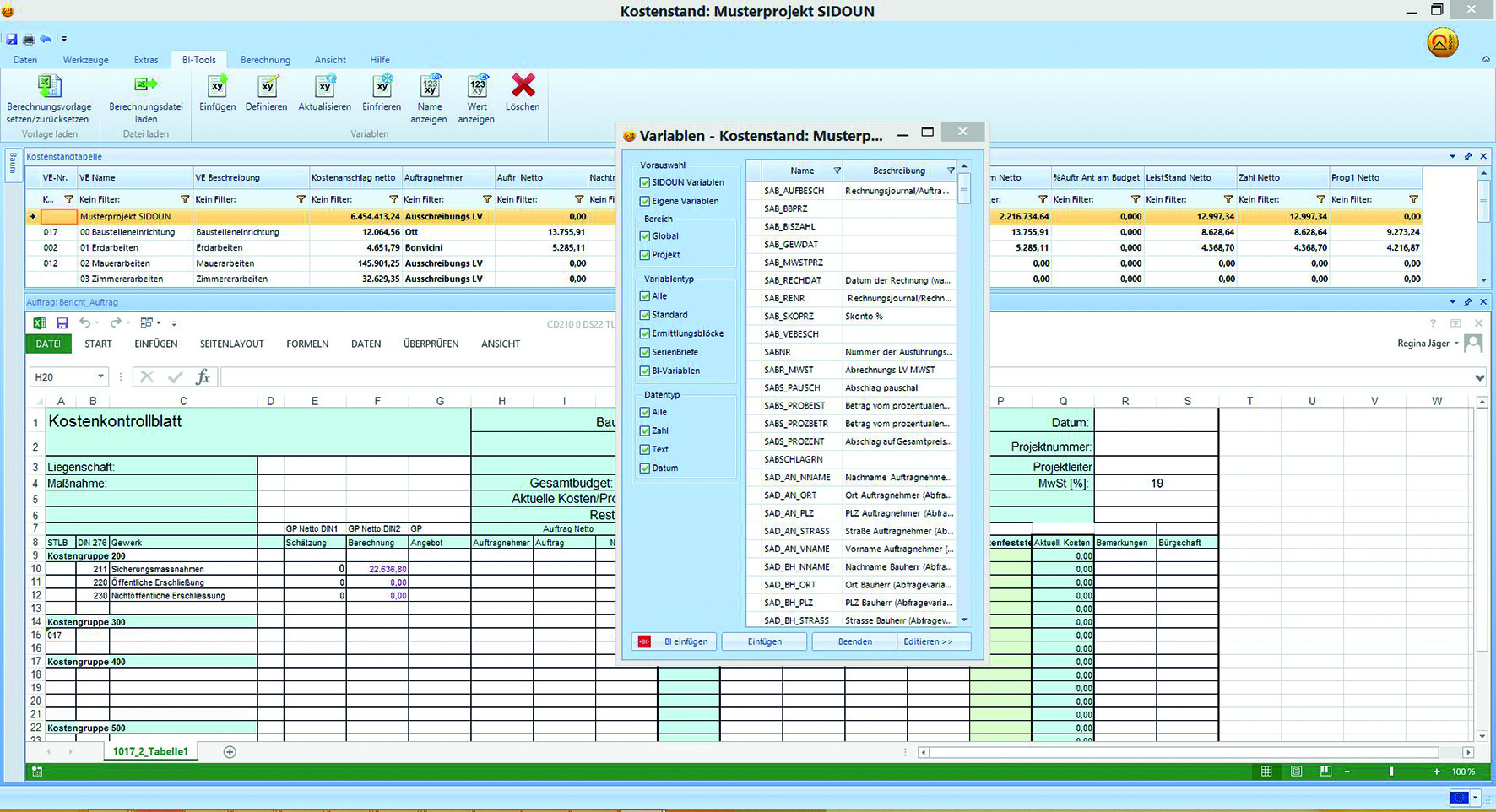The image size is (1496, 812).
Task: Toggle Ermittlungsblöcke checkbox
Action: [645, 333]
